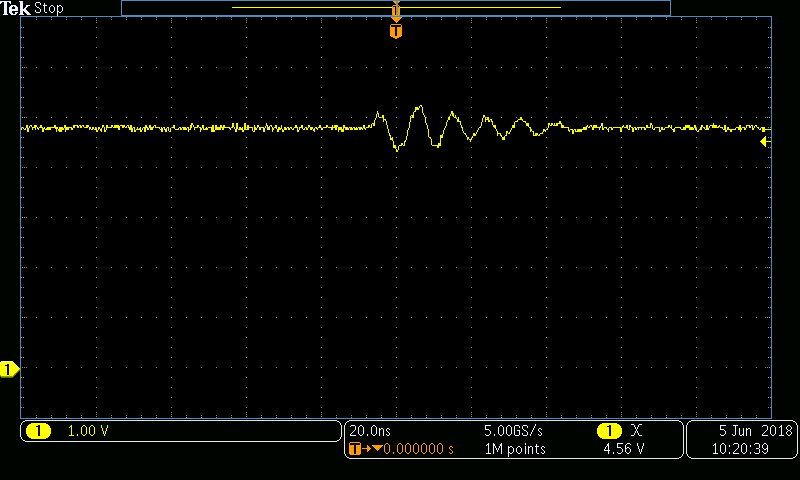
Task: Click the Stop acquisition status
Action: click(48, 8)
